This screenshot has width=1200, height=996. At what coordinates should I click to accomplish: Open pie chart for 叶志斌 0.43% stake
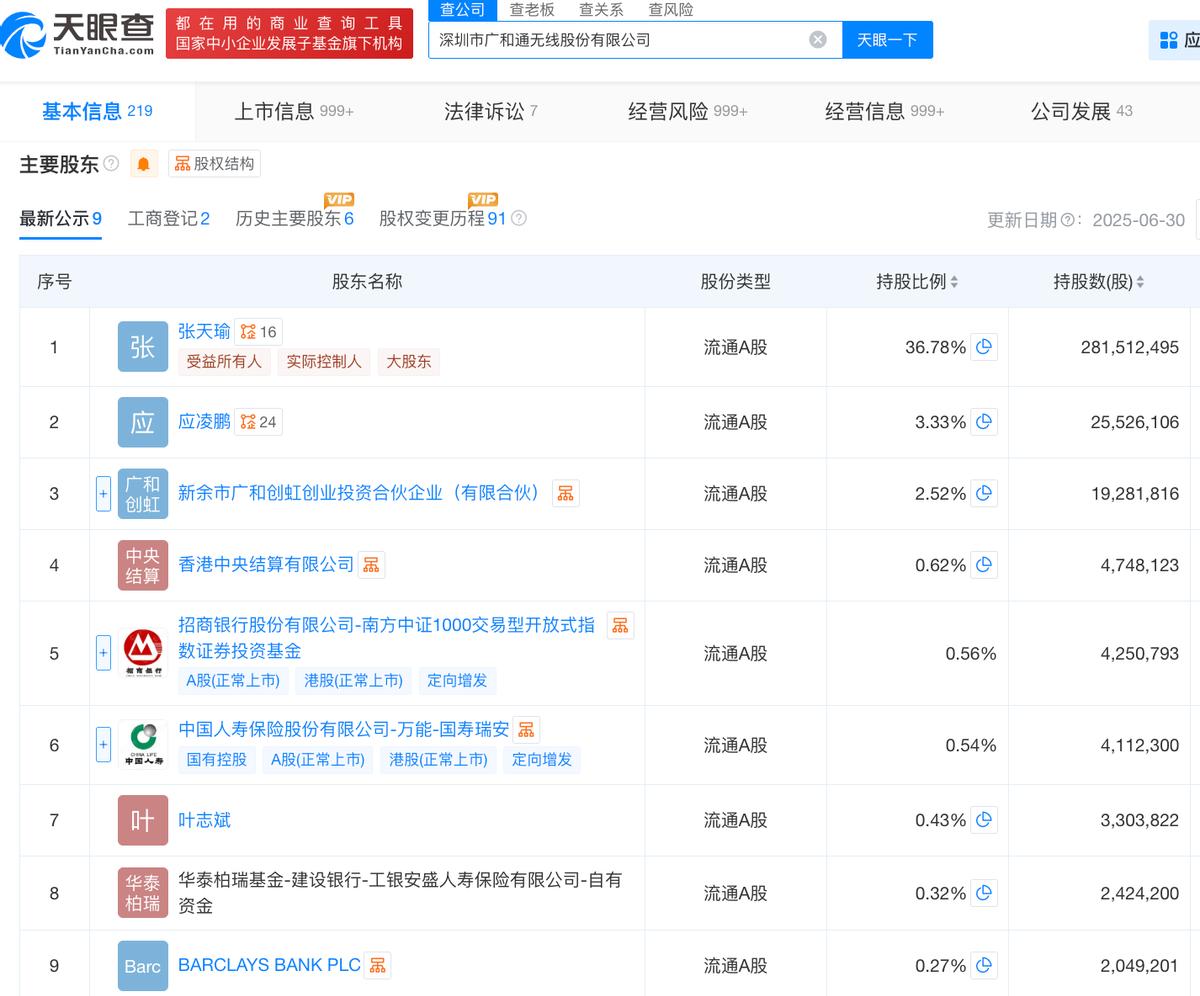tap(984, 820)
